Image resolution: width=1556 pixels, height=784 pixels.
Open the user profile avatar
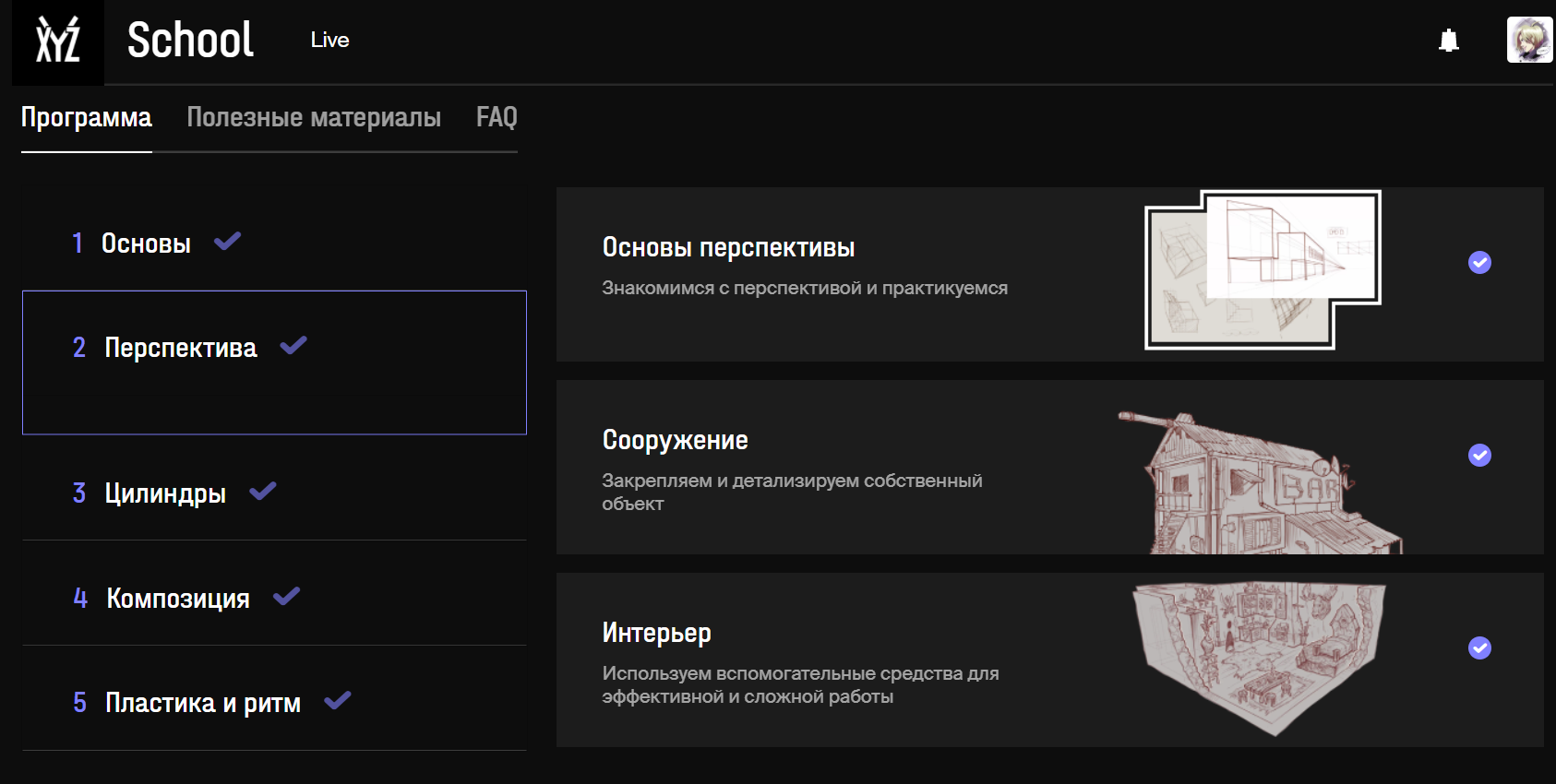tap(1528, 41)
